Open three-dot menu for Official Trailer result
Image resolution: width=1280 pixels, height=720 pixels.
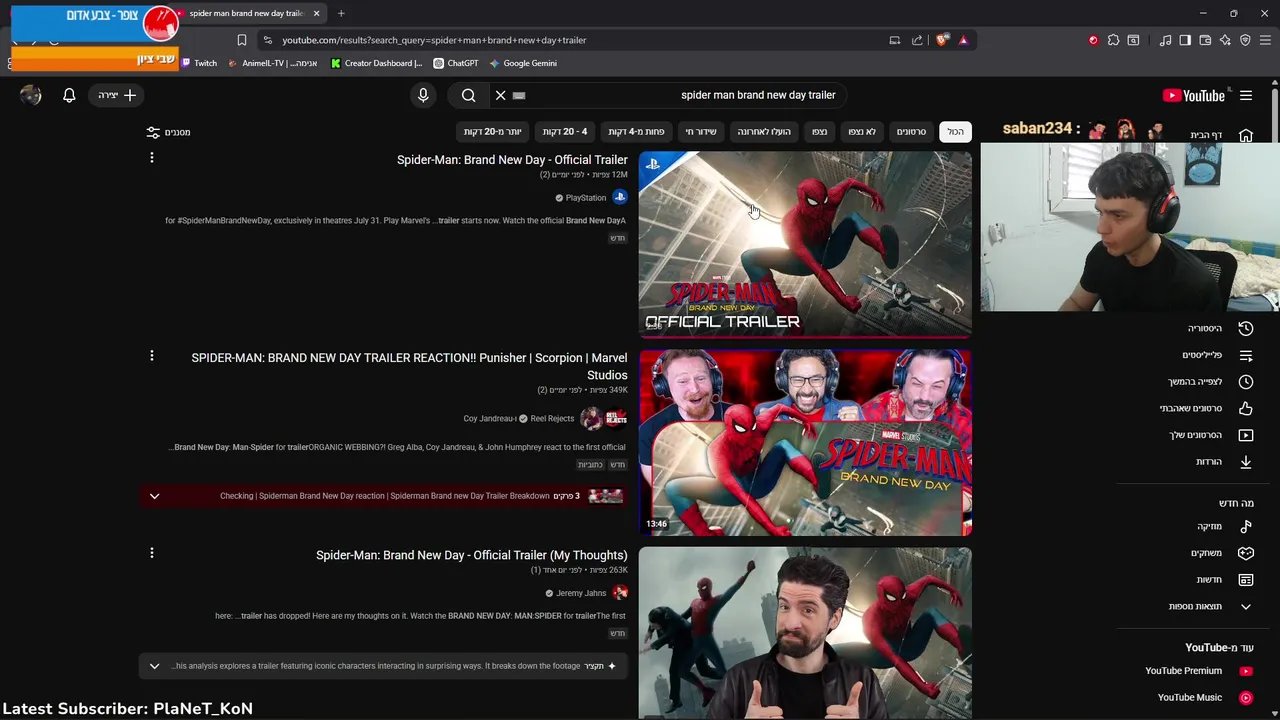[152, 158]
